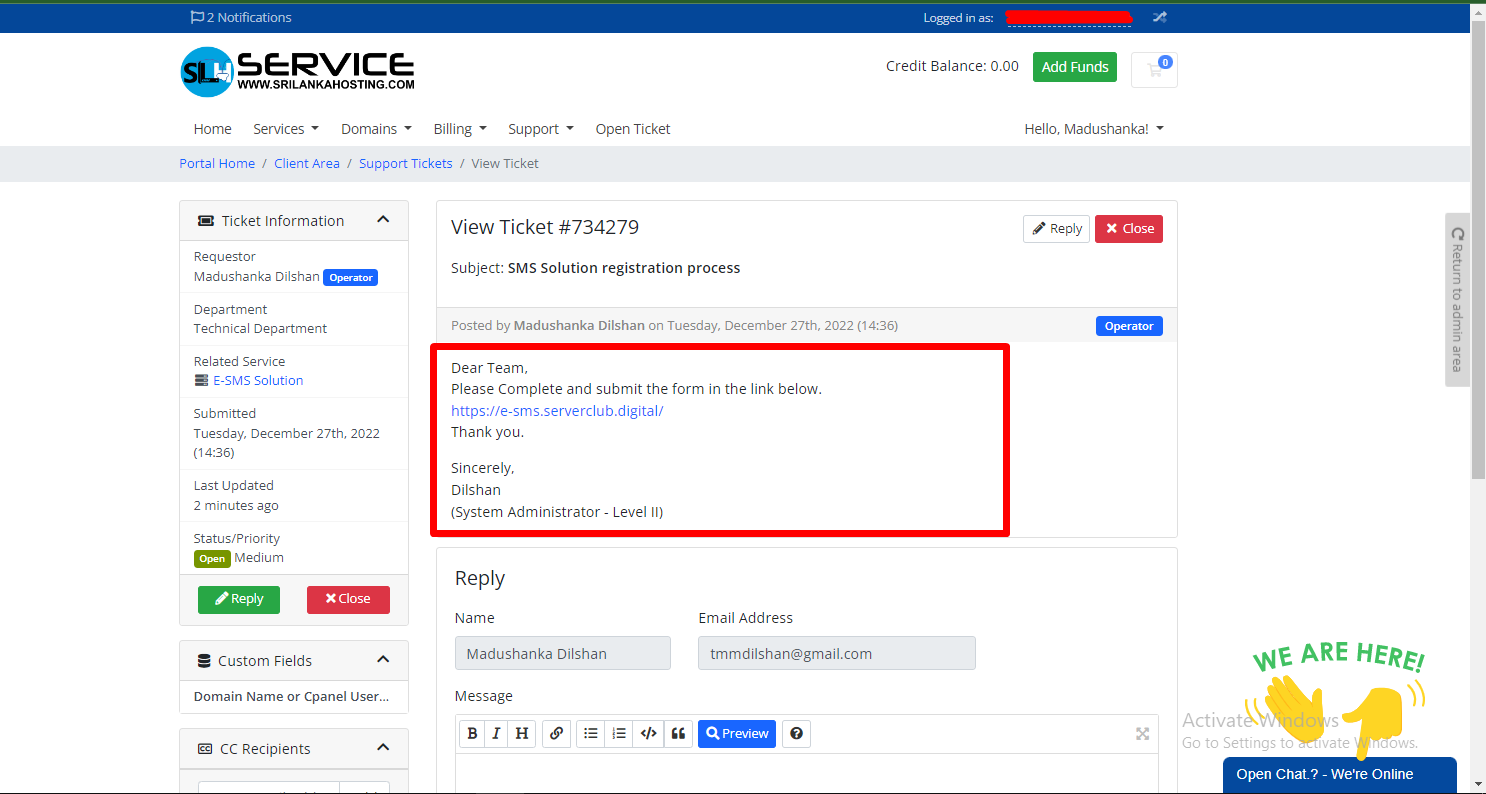This screenshot has width=1486, height=794.
Task: Open the Open Ticket menu item
Action: pos(632,129)
